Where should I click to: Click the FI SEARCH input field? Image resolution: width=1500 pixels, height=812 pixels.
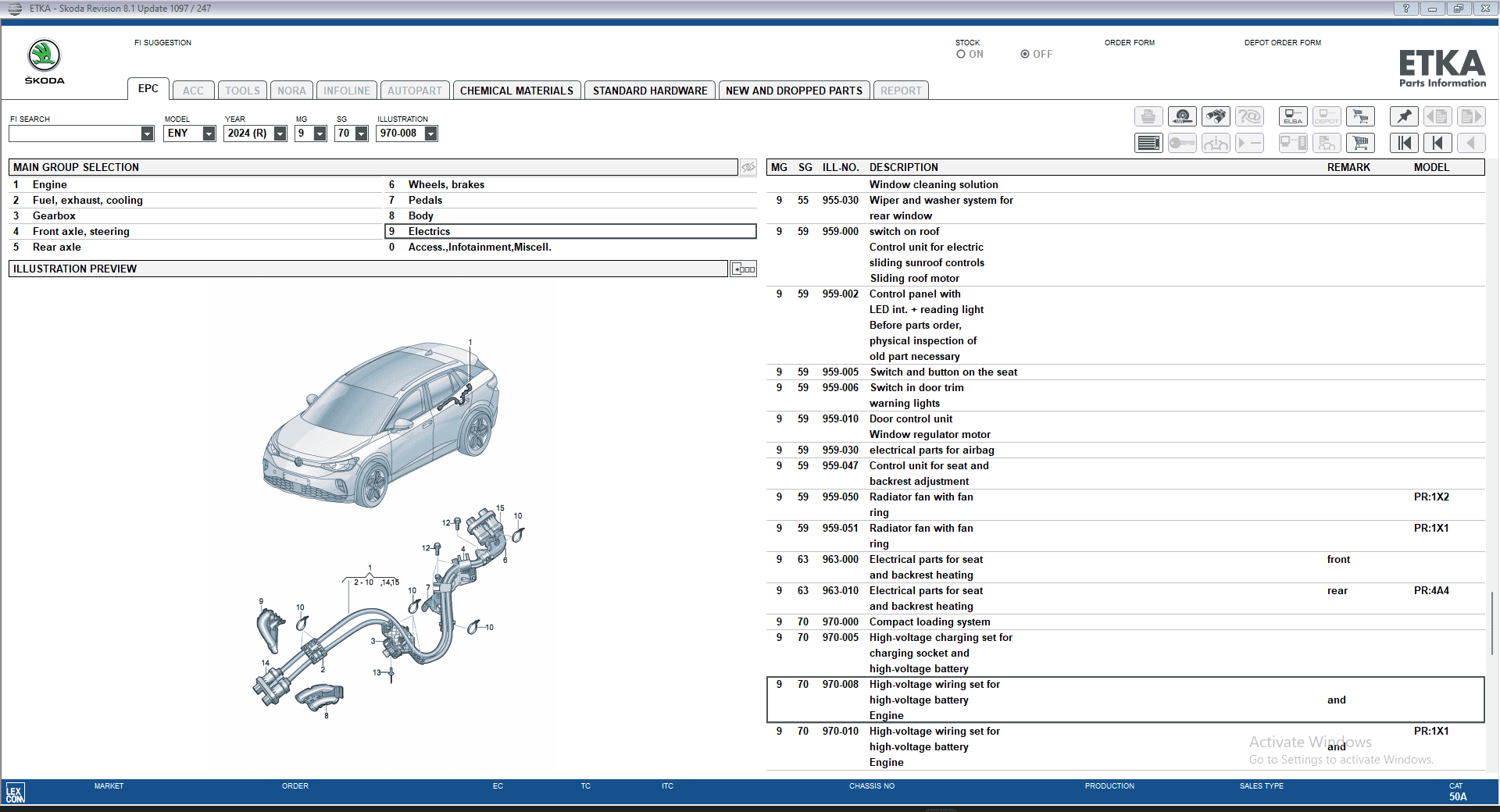[75, 134]
